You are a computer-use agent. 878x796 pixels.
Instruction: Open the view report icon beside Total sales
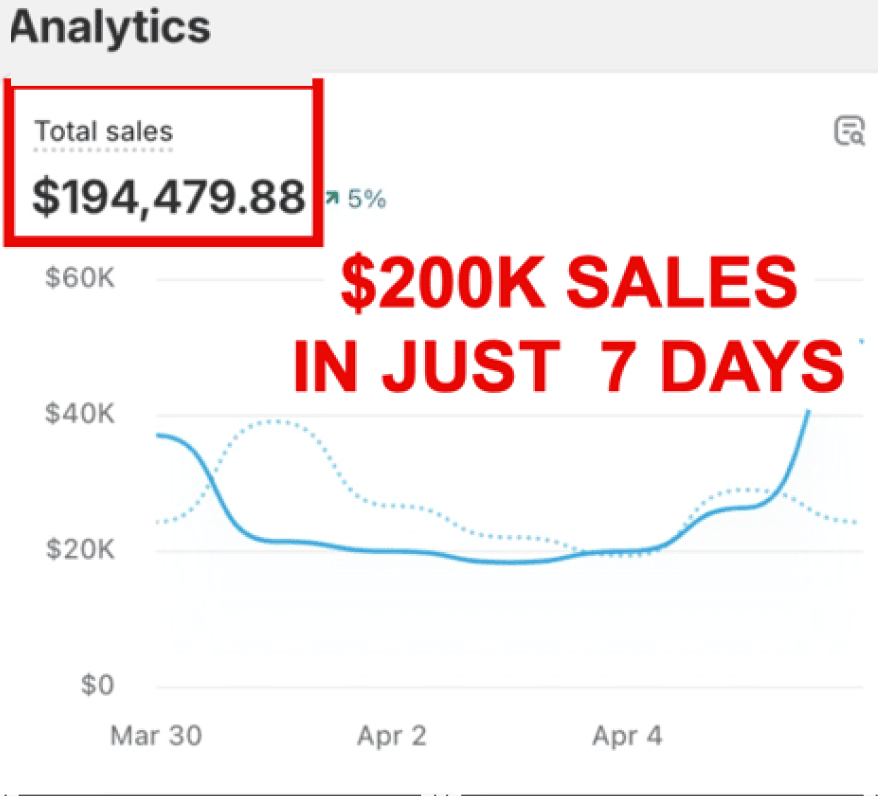pyautogui.click(x=849, y=131)
